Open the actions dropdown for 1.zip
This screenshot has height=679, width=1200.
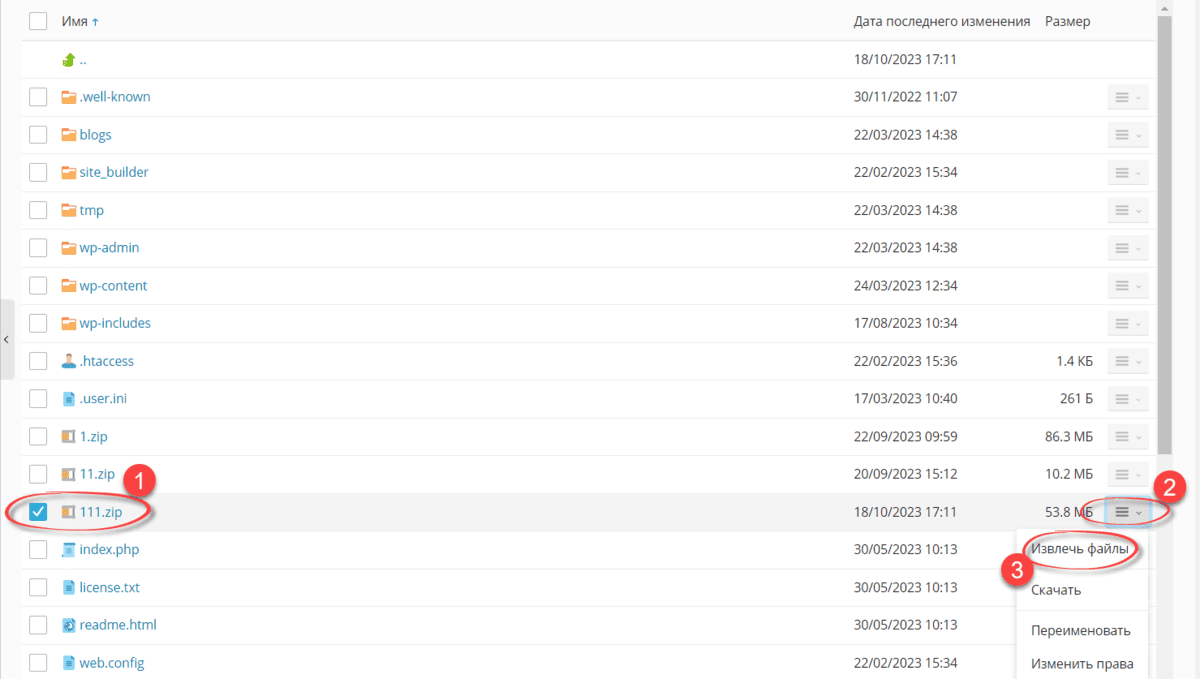[x=1127, y=437]
